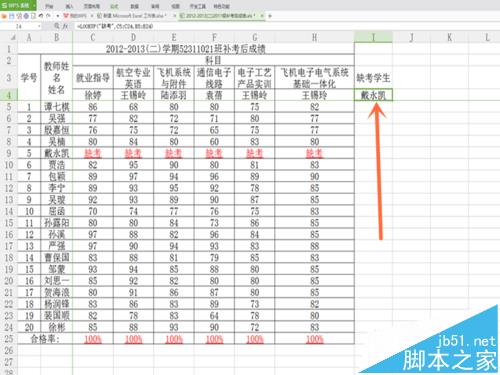The image size is (500, 375).
Task: Click the 电子工艺产品实训 subject header
Action: 254,78
